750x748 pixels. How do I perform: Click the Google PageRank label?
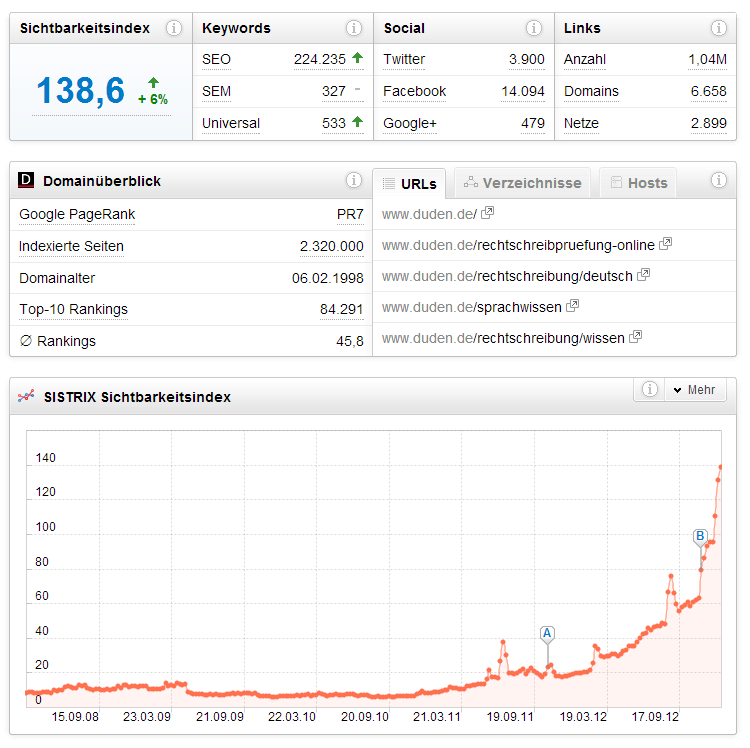click(77, 215)
